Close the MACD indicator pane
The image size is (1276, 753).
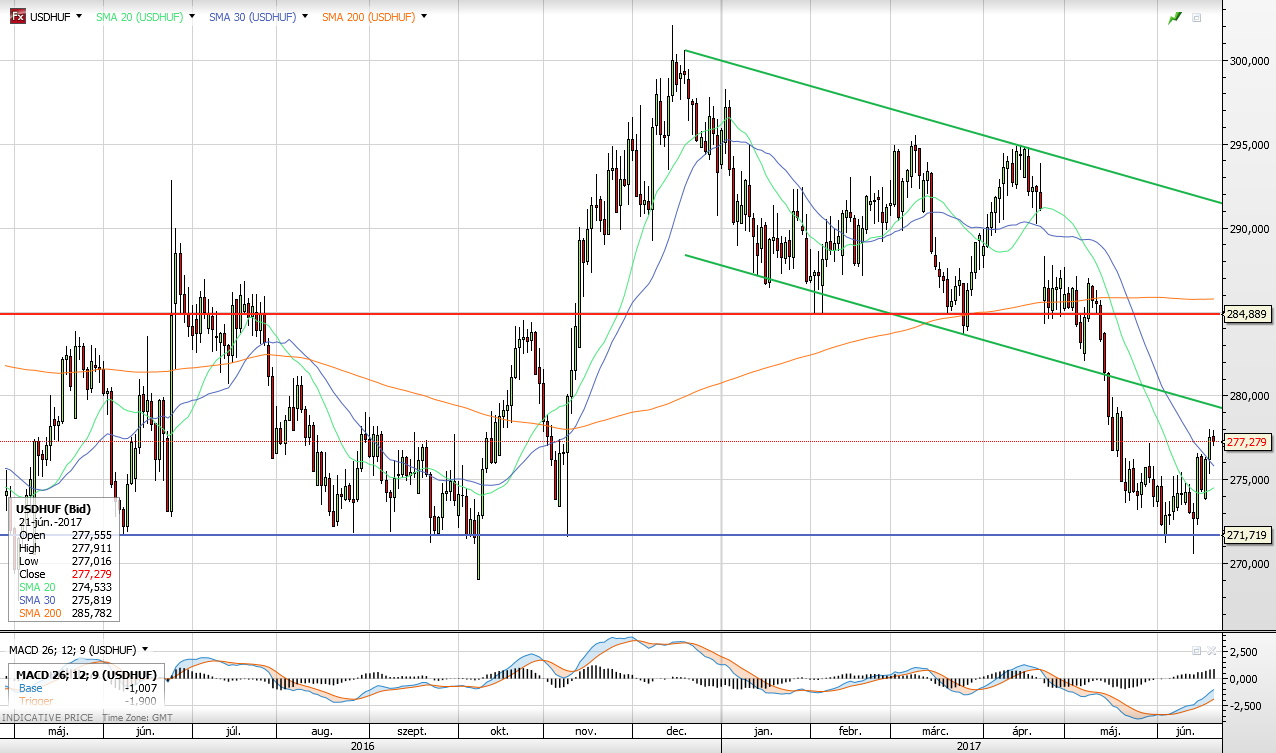pos(1211,650)
